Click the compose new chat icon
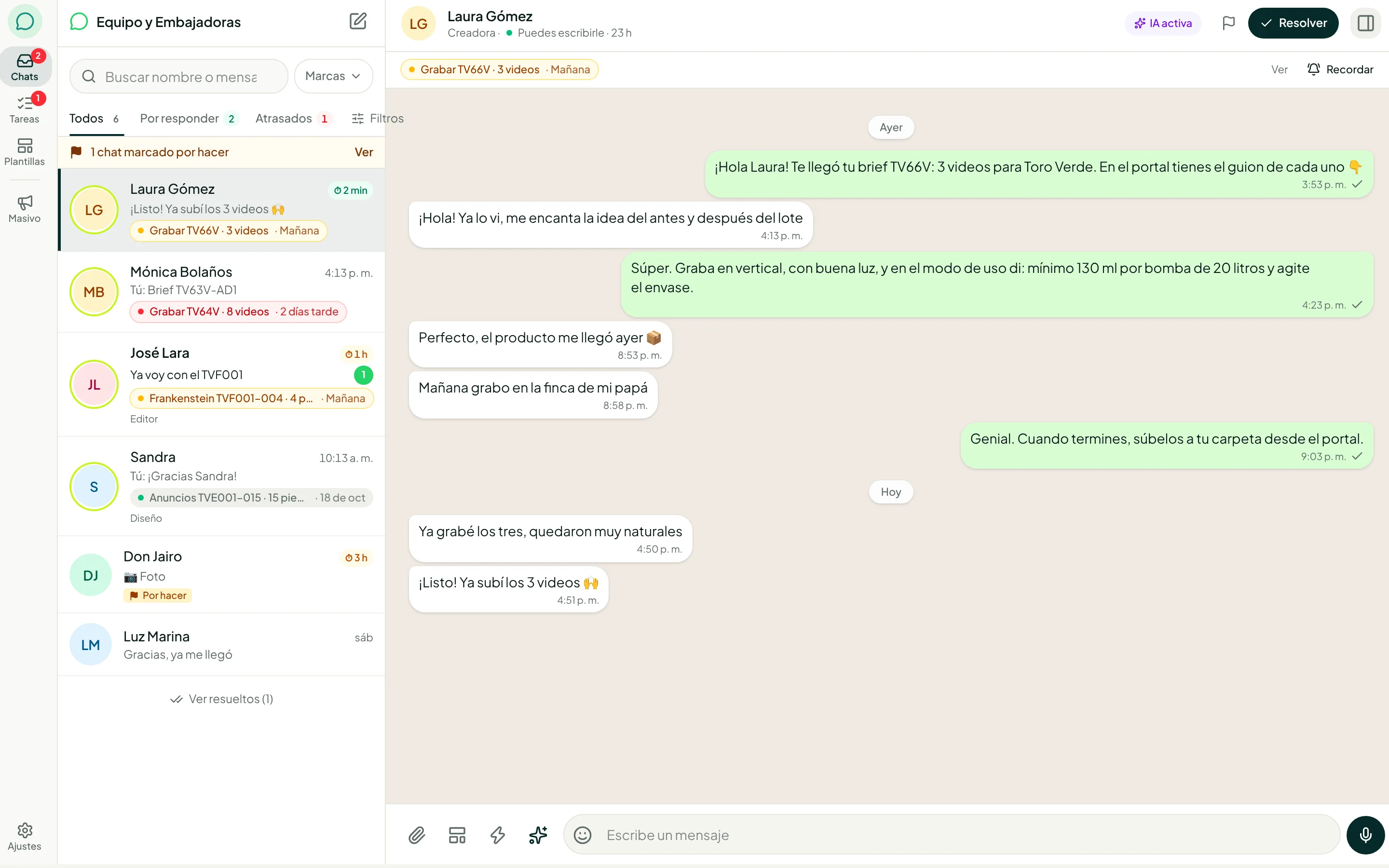 (357, 22)
